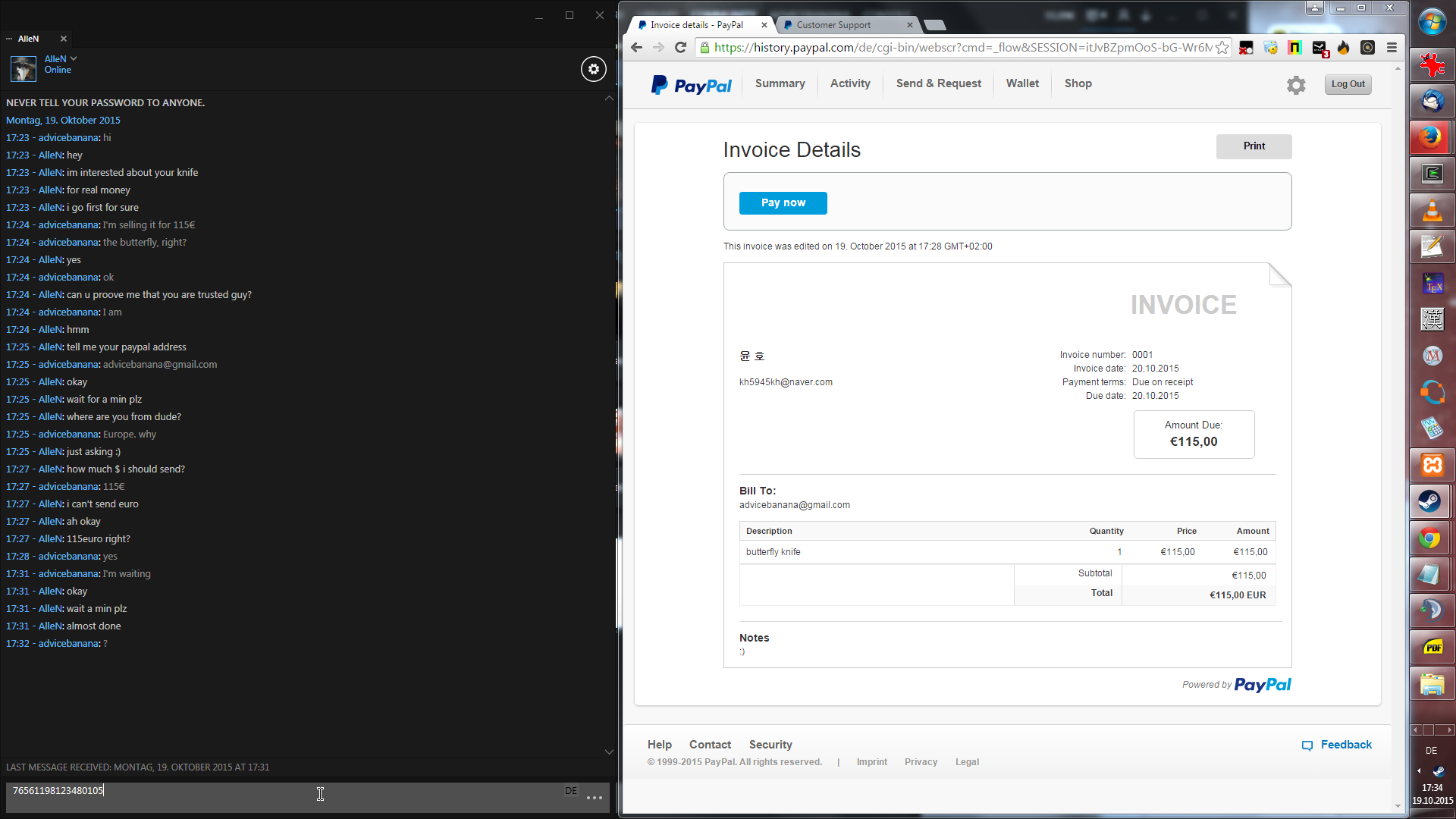Reload the PayPal invoice page

pyautogui.click(x=680, y=48)
